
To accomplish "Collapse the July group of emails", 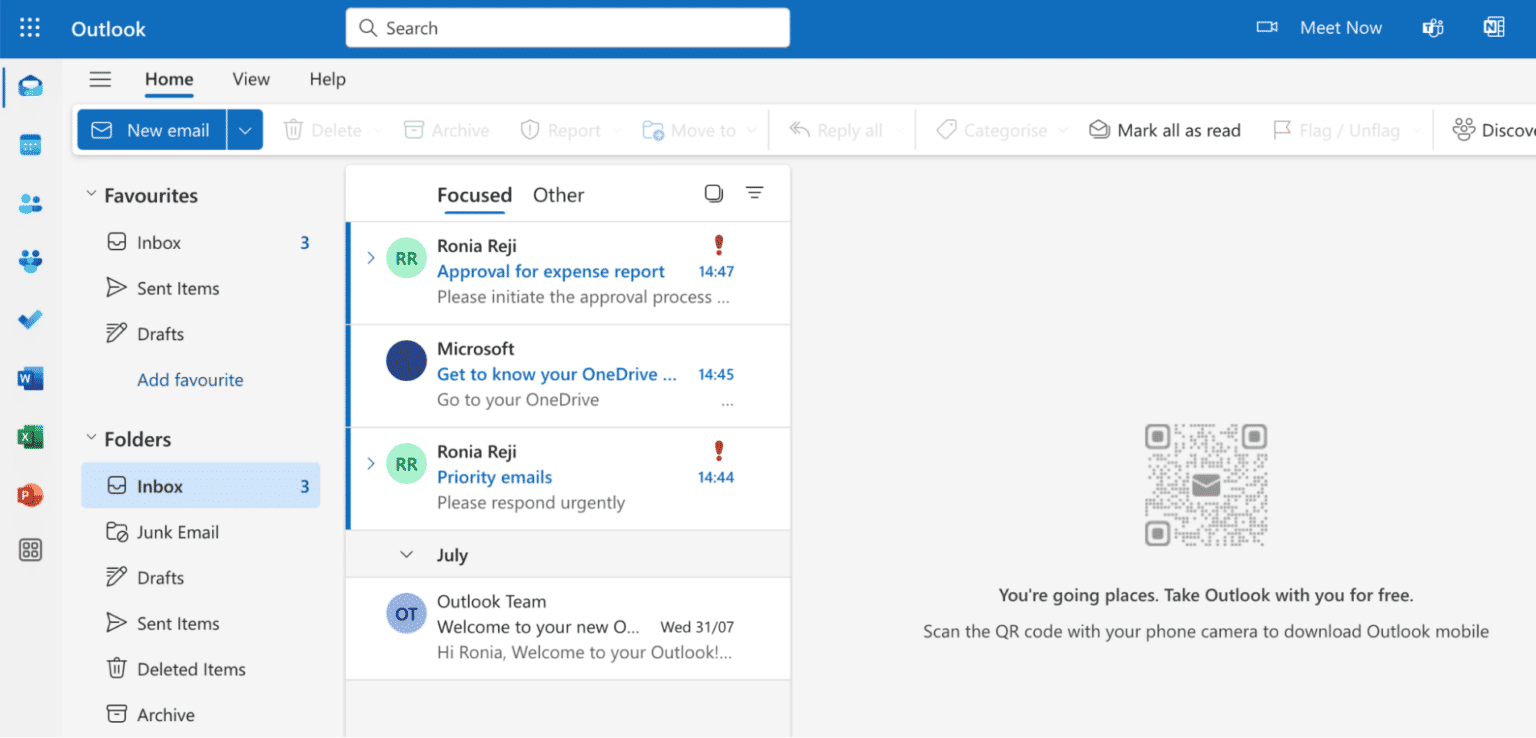I will click(x=407, y=554).
